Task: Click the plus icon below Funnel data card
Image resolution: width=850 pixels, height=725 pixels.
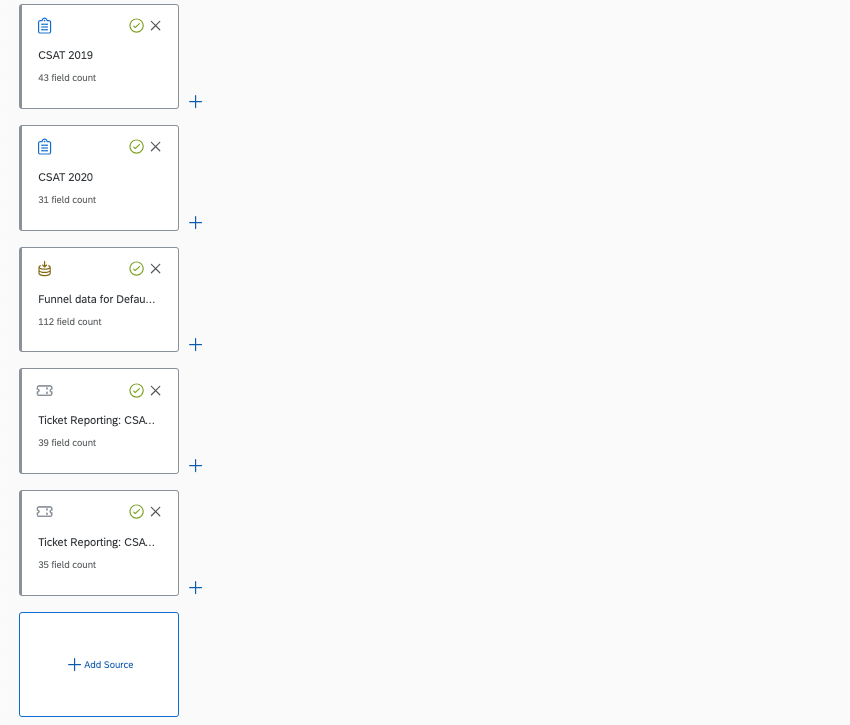Action: pyautogui.click(x=195, y=344)
